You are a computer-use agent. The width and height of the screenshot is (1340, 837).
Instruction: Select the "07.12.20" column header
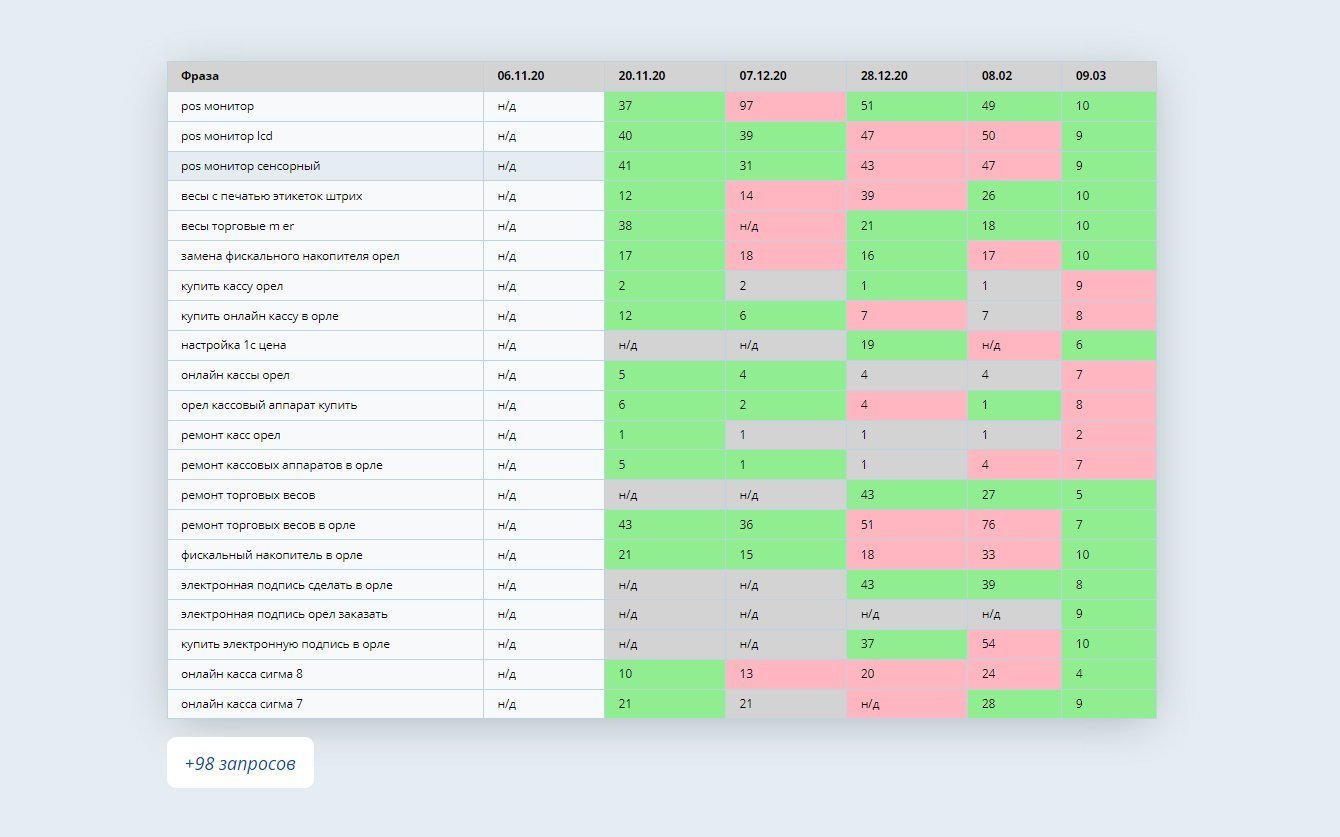pos(763,76)
